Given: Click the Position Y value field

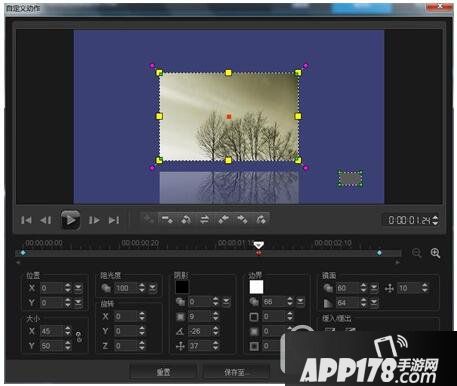Looking at the screenshot, I should 52,303.
